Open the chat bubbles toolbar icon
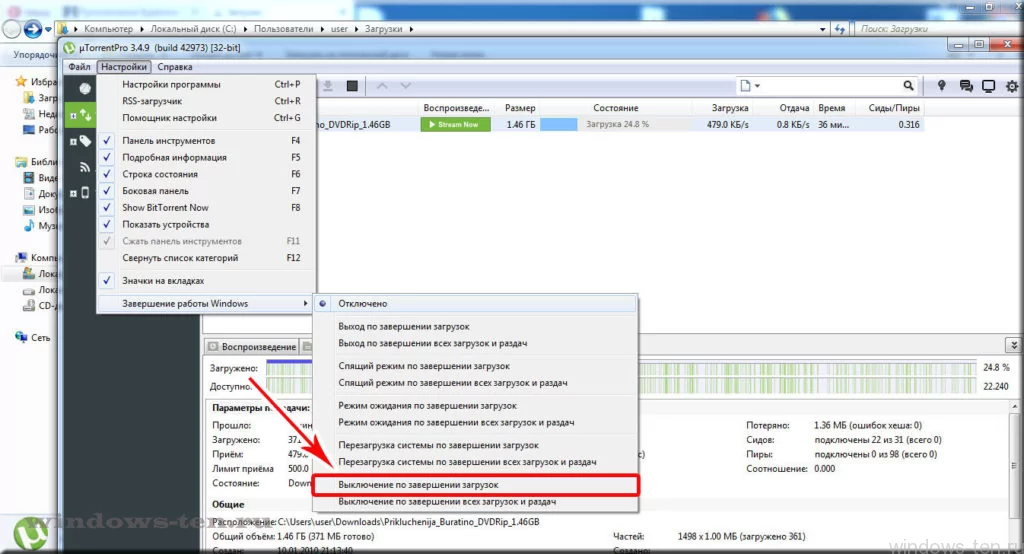The width and height of the screenshot is (1024, 554). pyautogui.click(x=966, y=86)
